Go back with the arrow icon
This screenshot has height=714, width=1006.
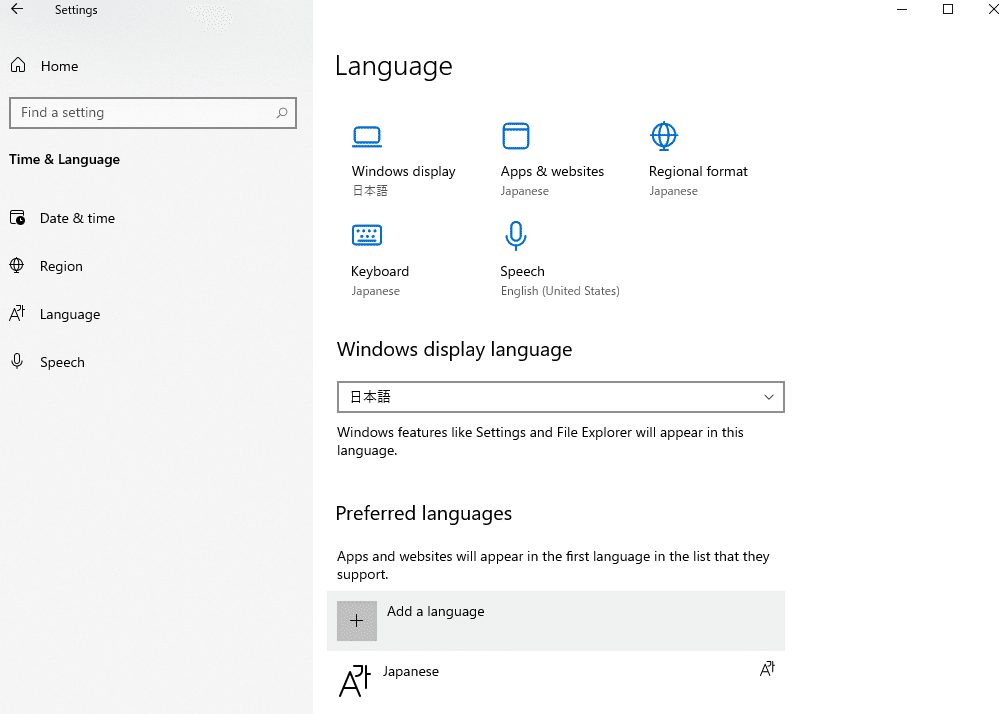[x=17, y=9]
